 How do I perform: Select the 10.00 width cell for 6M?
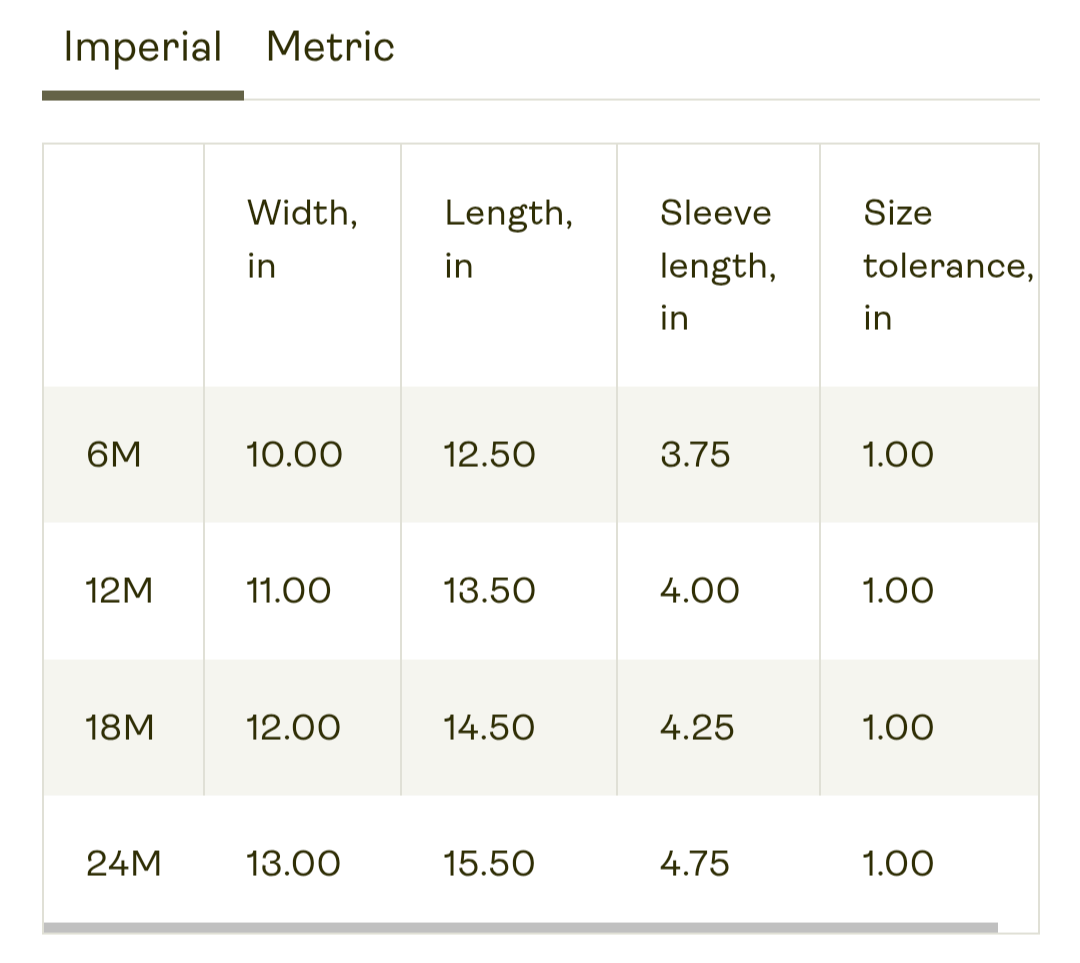[294, 455]
